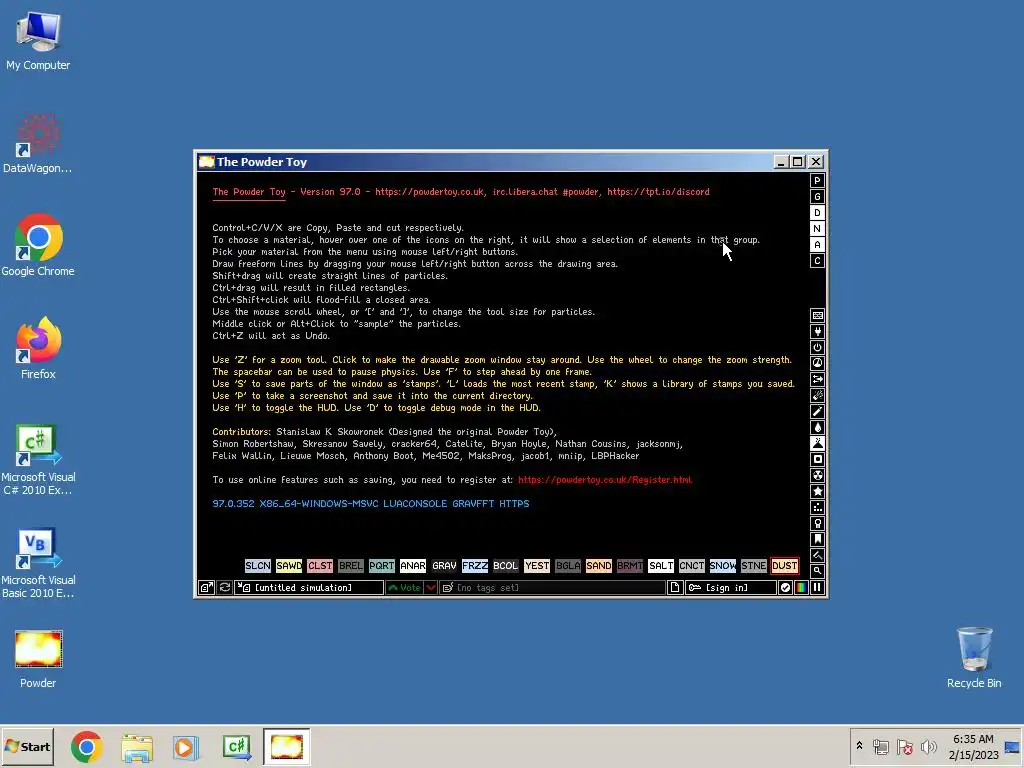
Task: Click the Recycle Bin desktop icon
Action: [x=974, y=658]
